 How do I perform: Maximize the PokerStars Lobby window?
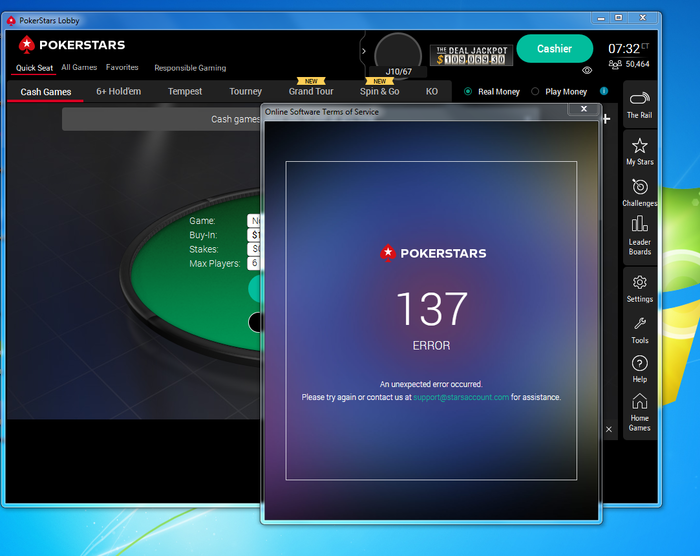point(618,18)
